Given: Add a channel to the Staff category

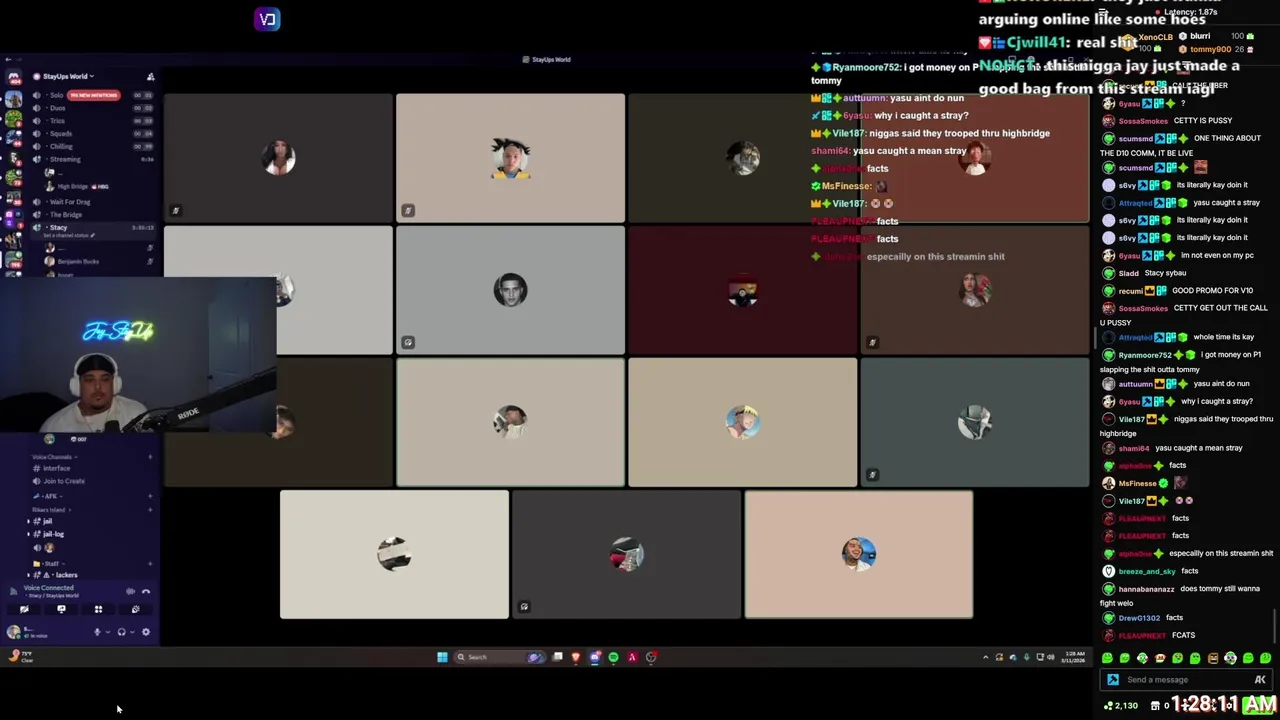Looking at the screenshot, I should pos(150,563).
